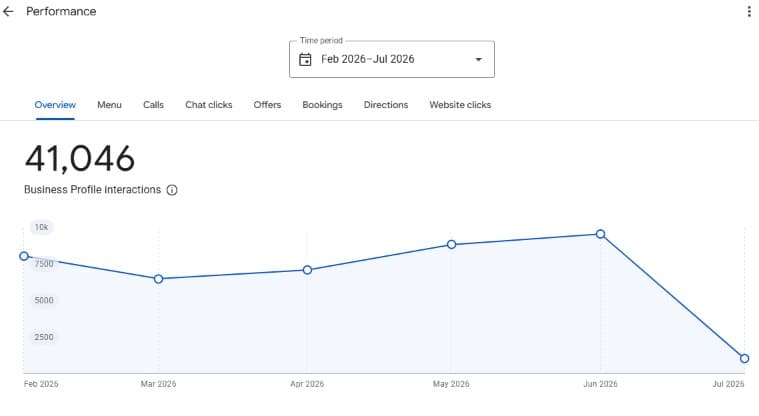
Task: Click the Feb 2026 data point on chart
Action: point(24,256)
